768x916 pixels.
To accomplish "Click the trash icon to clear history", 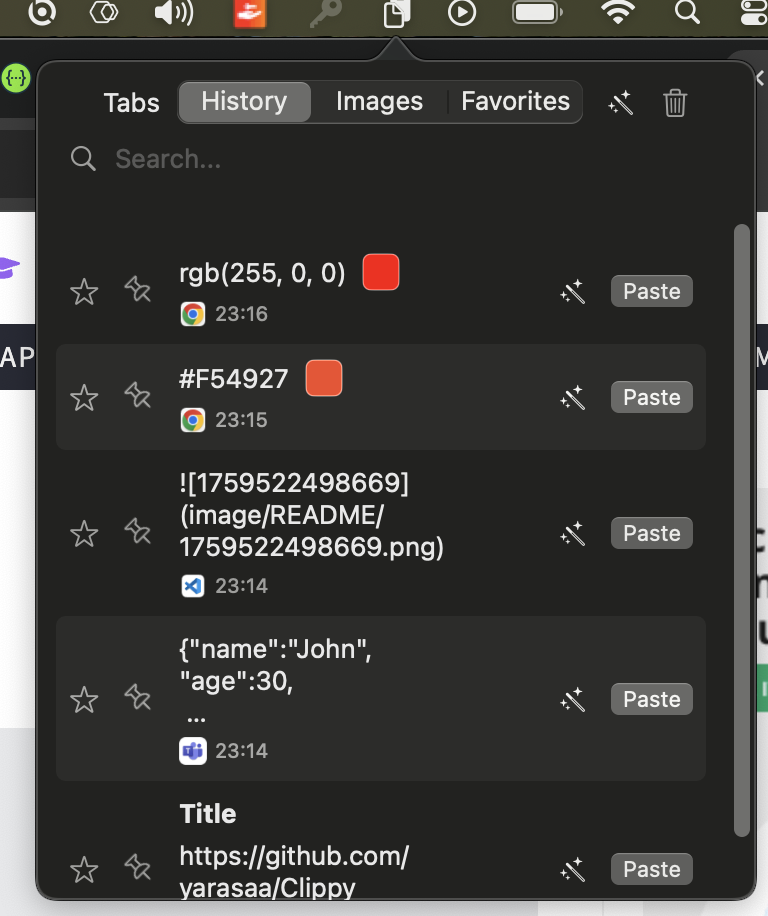I will pyautogui.click(x=675, y=103).
